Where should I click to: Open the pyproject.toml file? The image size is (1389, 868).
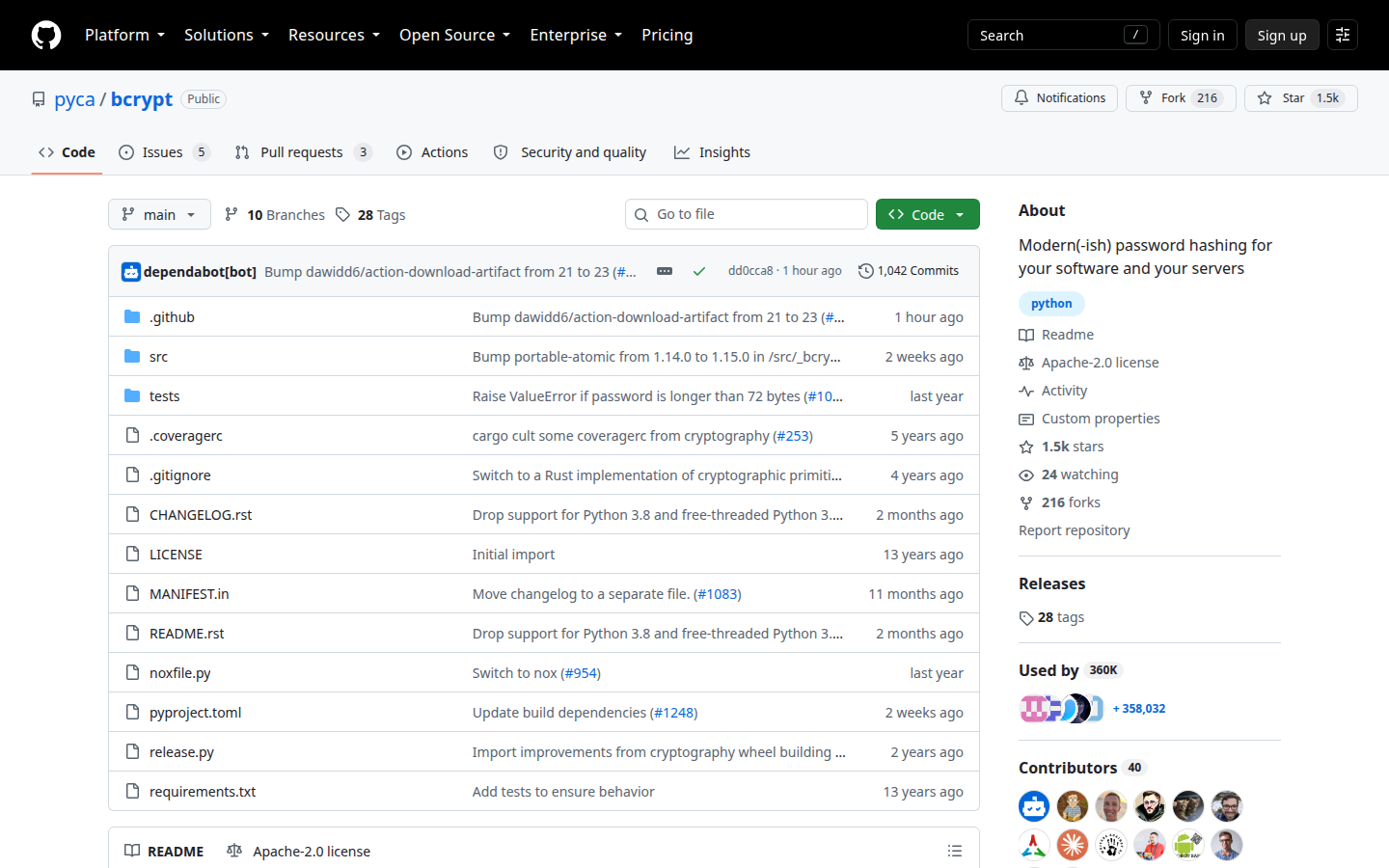click(195, 712)
